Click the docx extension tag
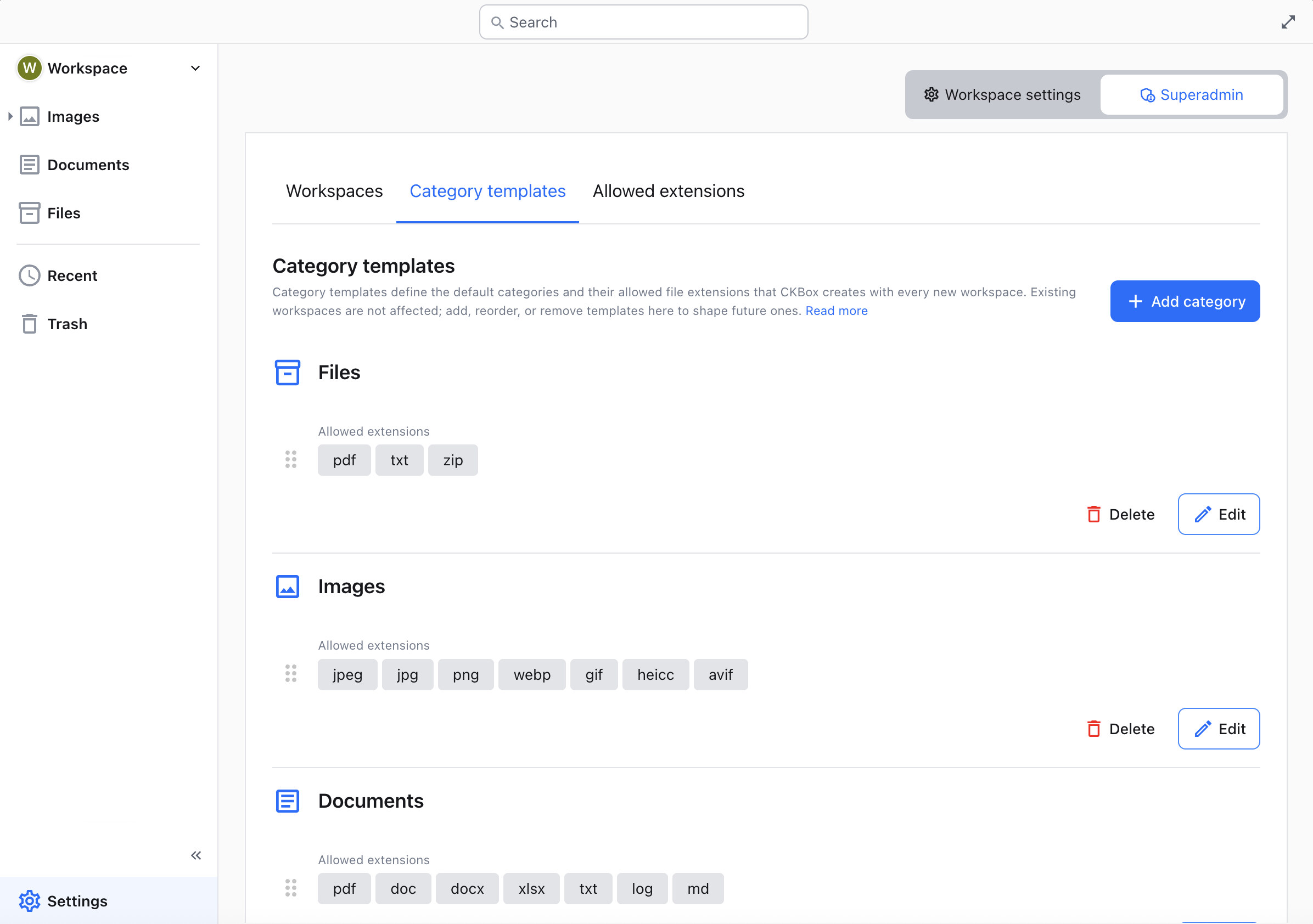Screen dimensions: 1313x924 pyautogui.click(x=467, y=888)
